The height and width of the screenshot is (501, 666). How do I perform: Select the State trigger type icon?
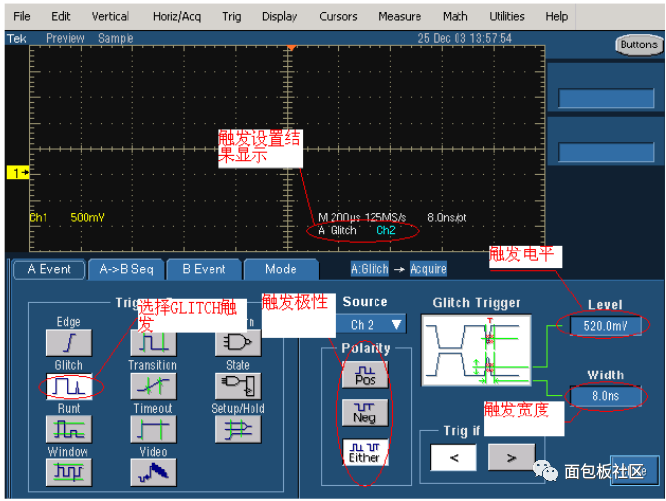[238, 386]
